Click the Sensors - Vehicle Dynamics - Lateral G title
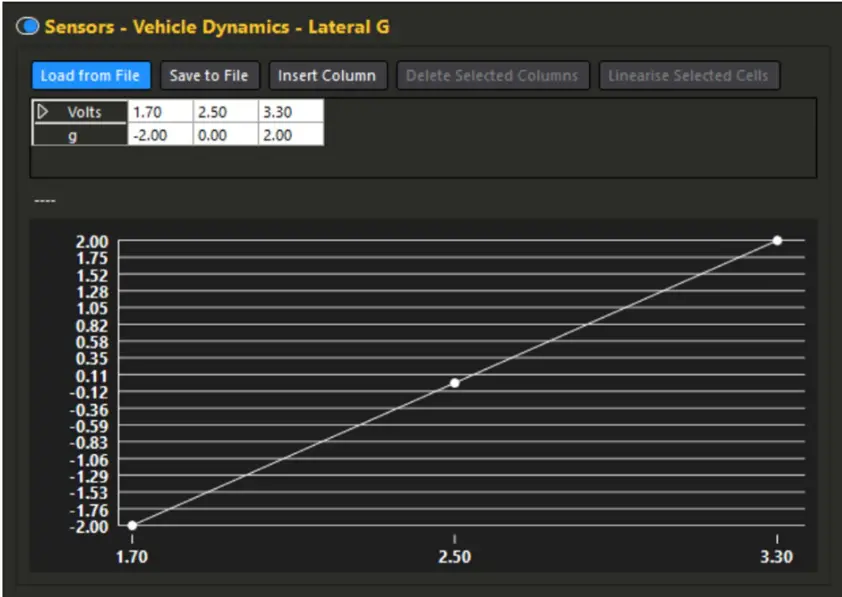This screenshot has width=842, height=597. [216, 27]
